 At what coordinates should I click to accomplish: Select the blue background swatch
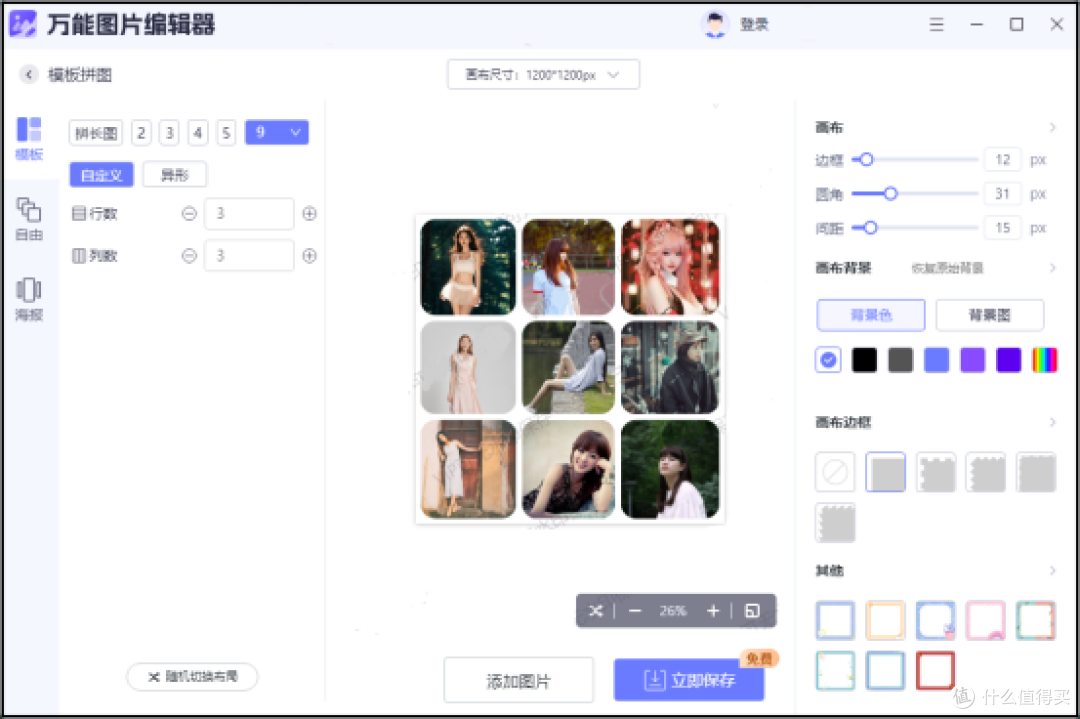click(936, 360)
